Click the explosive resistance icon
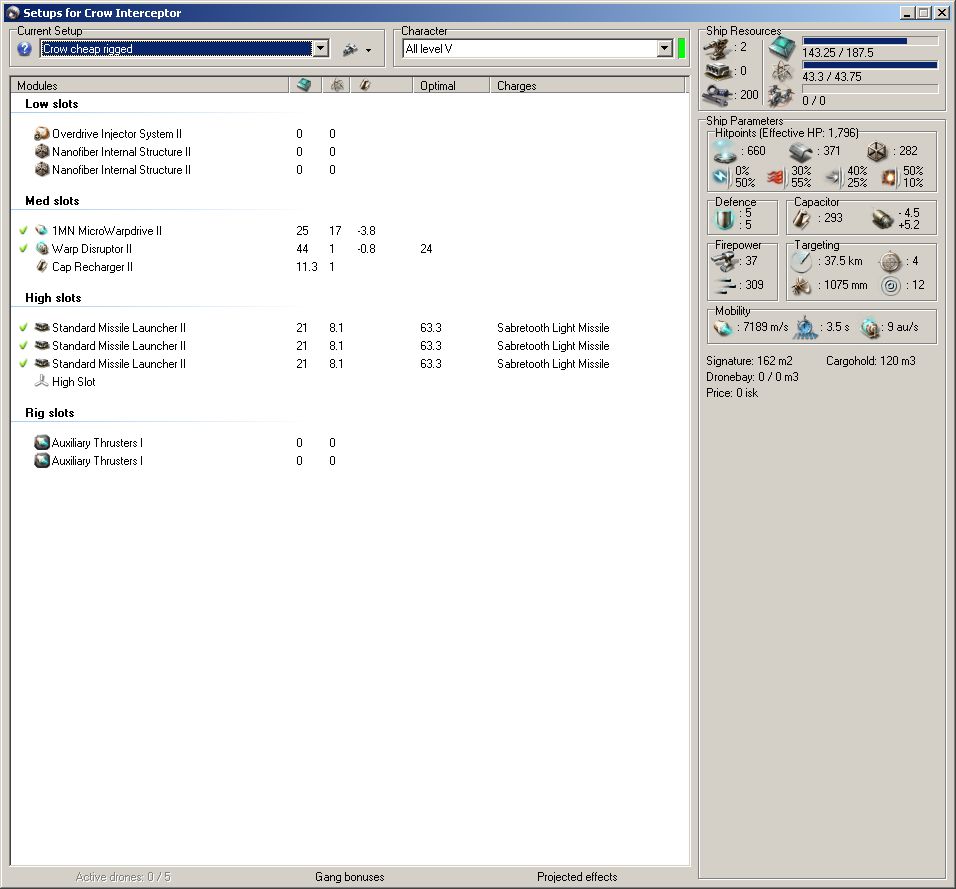The width and height of the screenshot is (956, 889). (889, 177)
